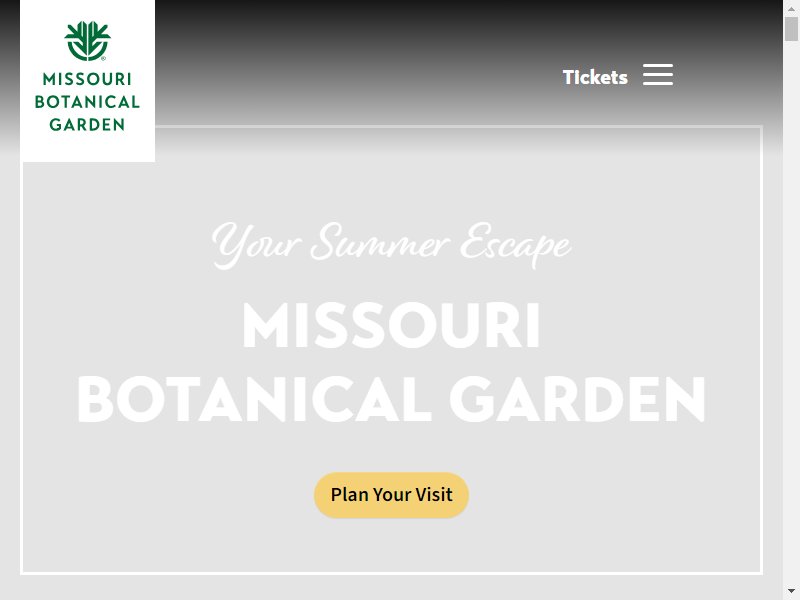This screenshot has width=800, height=600.
Task: Click the Your Summer Escape script heading
Action: click(x=391, y=245)
